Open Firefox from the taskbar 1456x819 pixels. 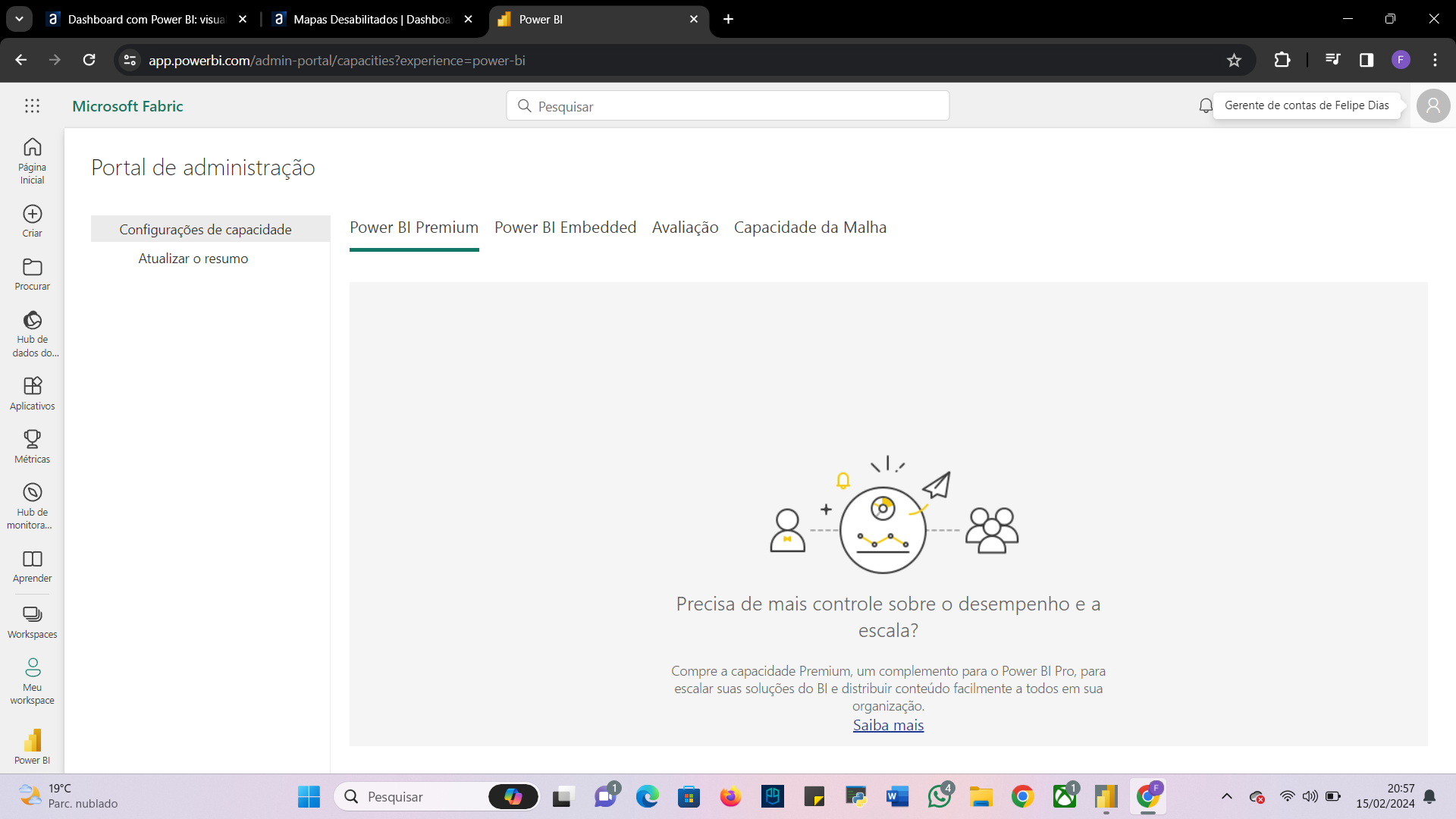point(730,796)
